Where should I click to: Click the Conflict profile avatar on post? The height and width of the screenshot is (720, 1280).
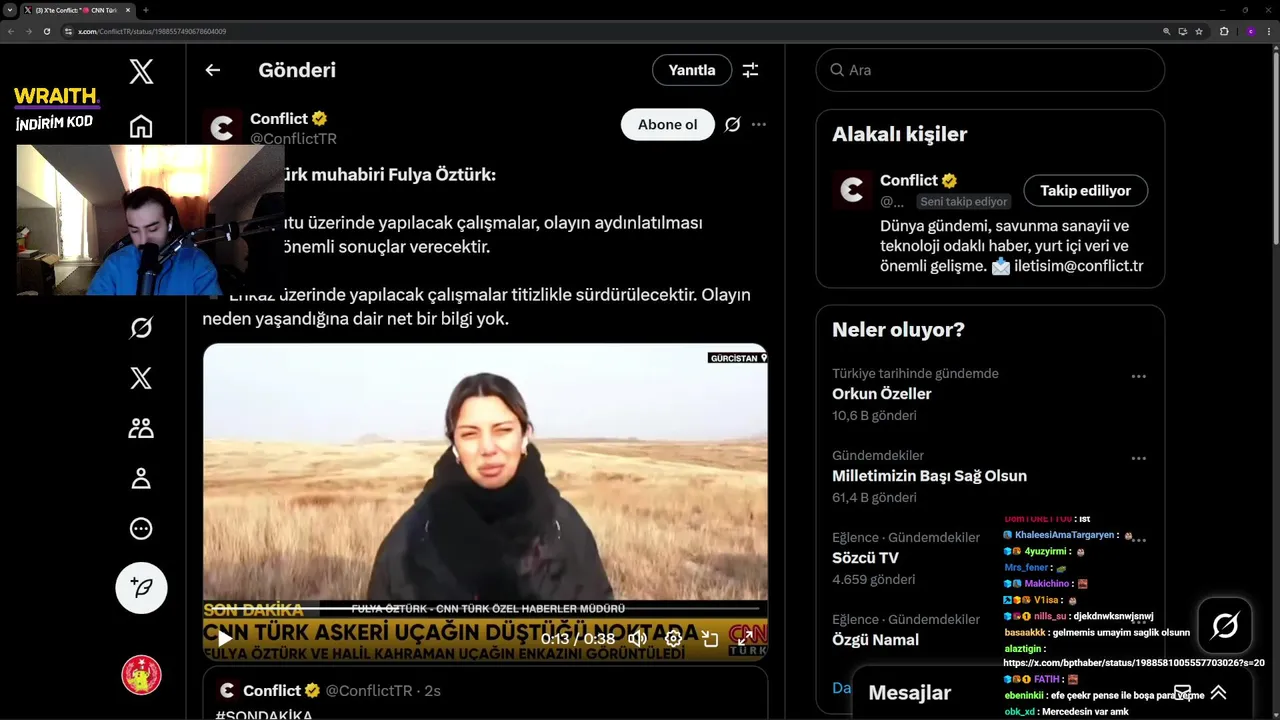222,127
